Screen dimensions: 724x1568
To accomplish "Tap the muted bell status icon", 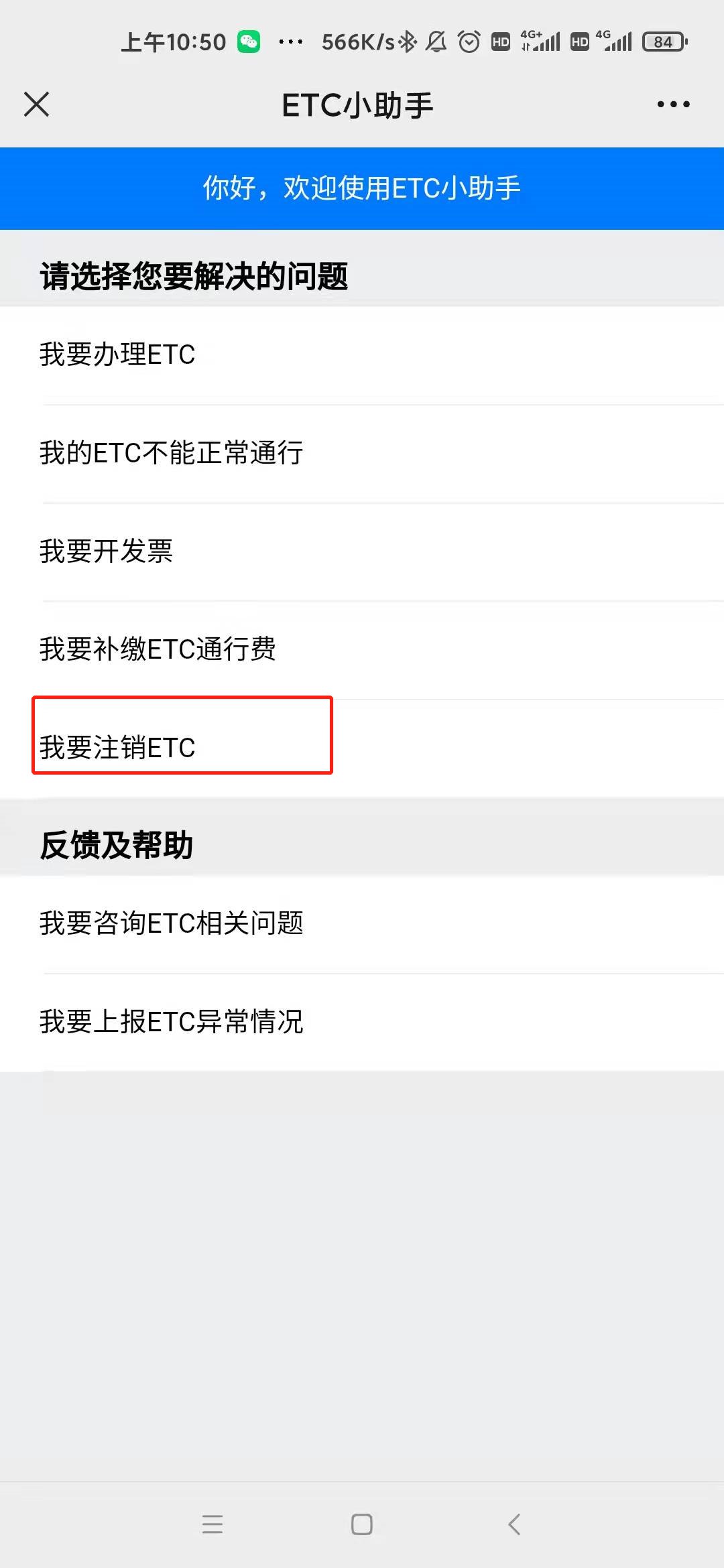I will pyautogui.click(x=436, y=42).
